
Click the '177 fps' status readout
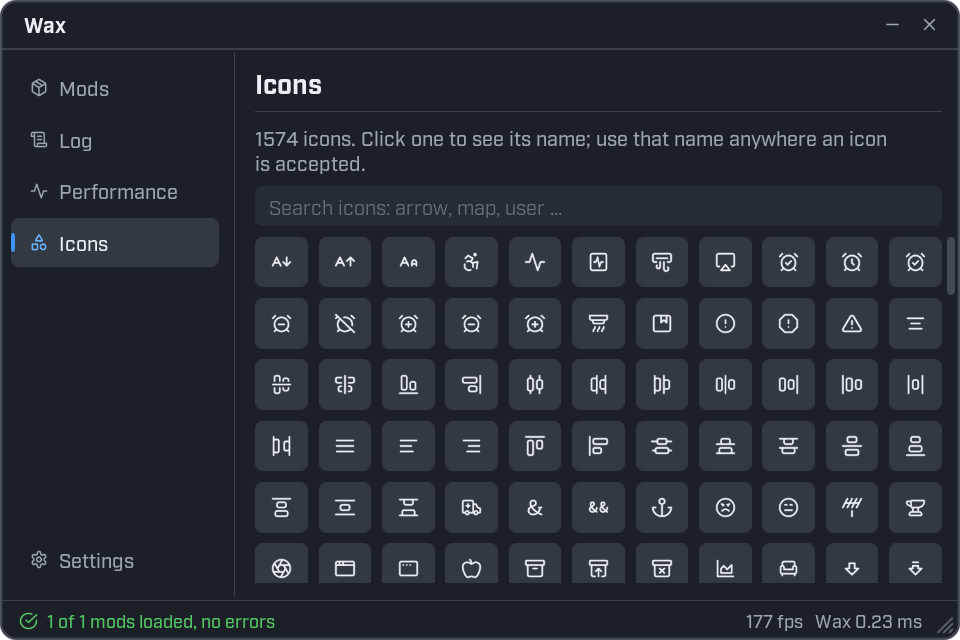pyautogui.click(x=774, y=622)
